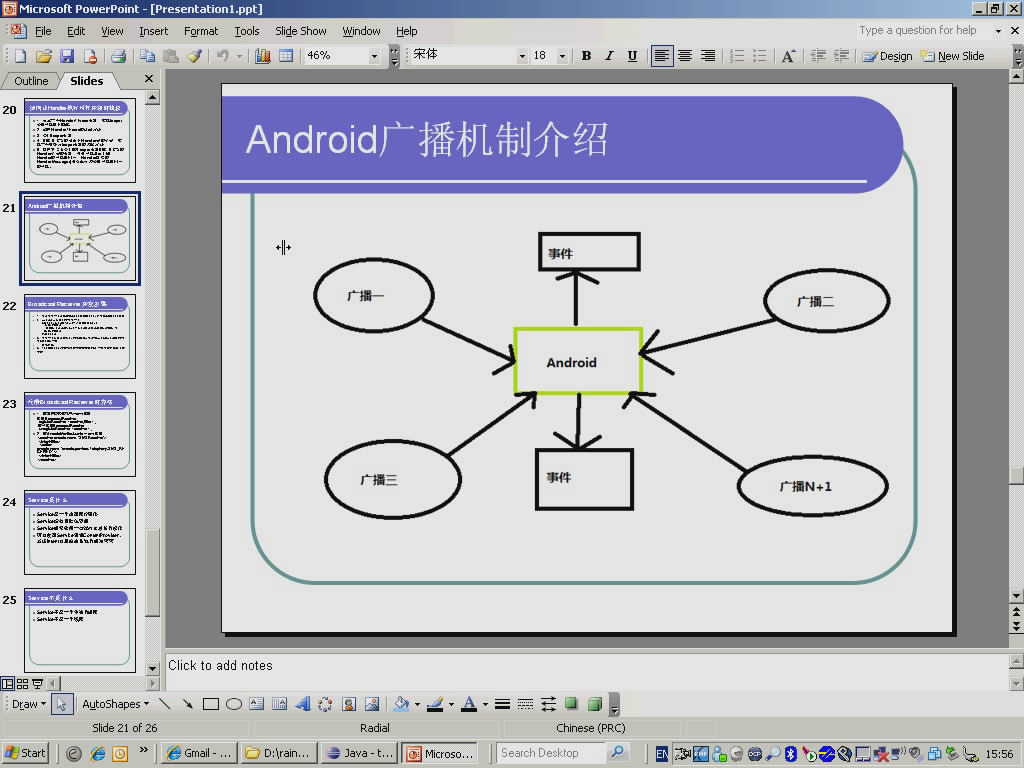Select the Rectangle drawing tool
The height and width of the screenshot is (768, 1024).
pos(210,704)
